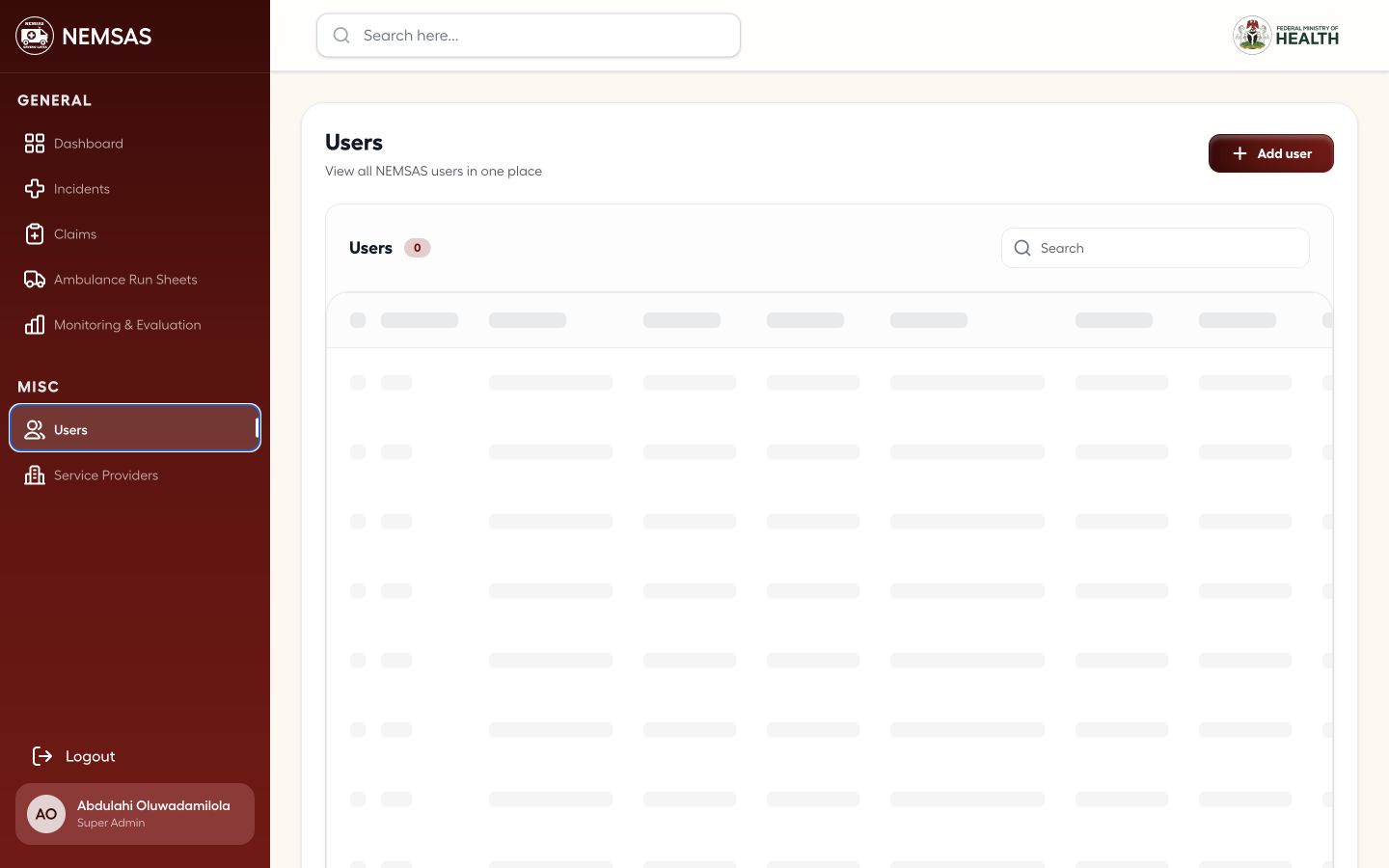Open Abdulahi Oluwadamilola's profile card

click(135, 814)
